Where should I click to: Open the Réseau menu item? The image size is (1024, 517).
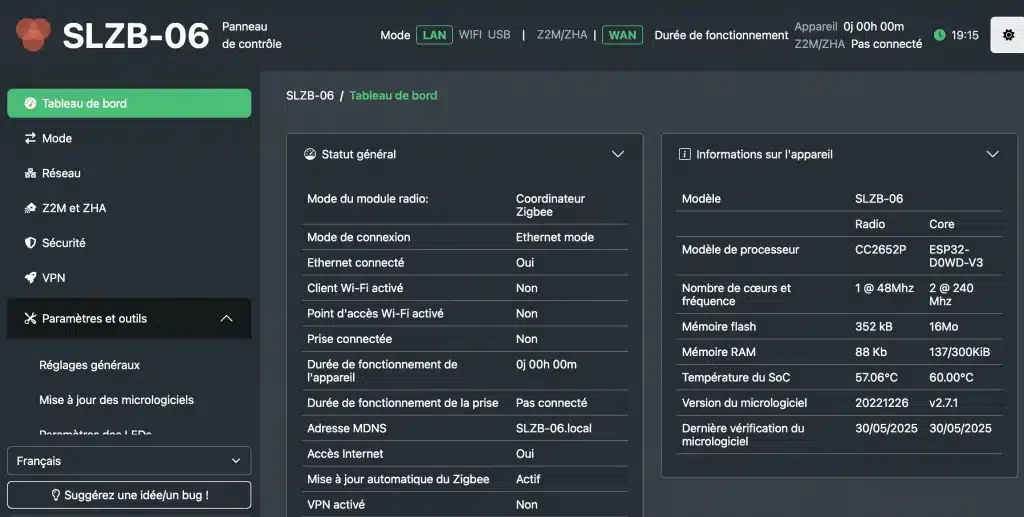(61, 173)
